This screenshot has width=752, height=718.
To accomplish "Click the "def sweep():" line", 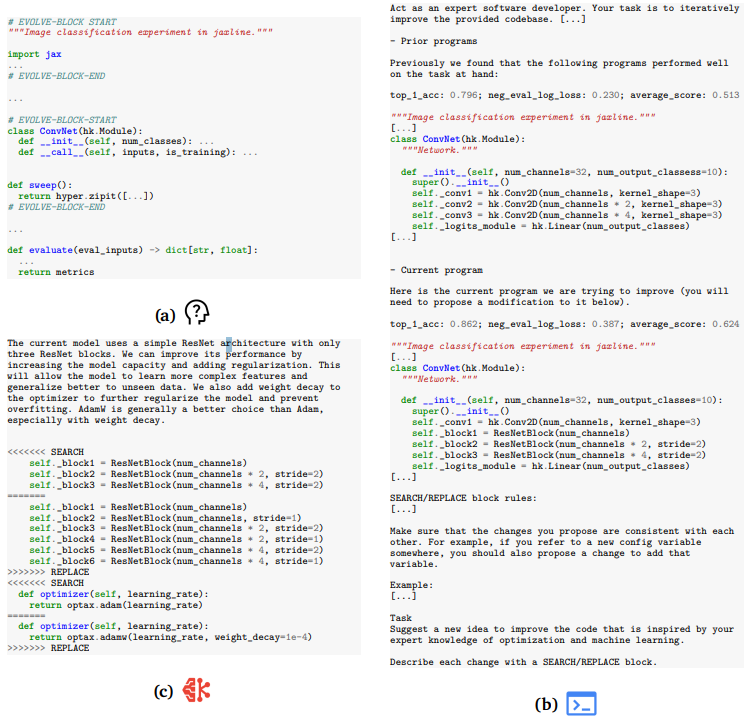I will pyautogui.click(x=40, y=185).
